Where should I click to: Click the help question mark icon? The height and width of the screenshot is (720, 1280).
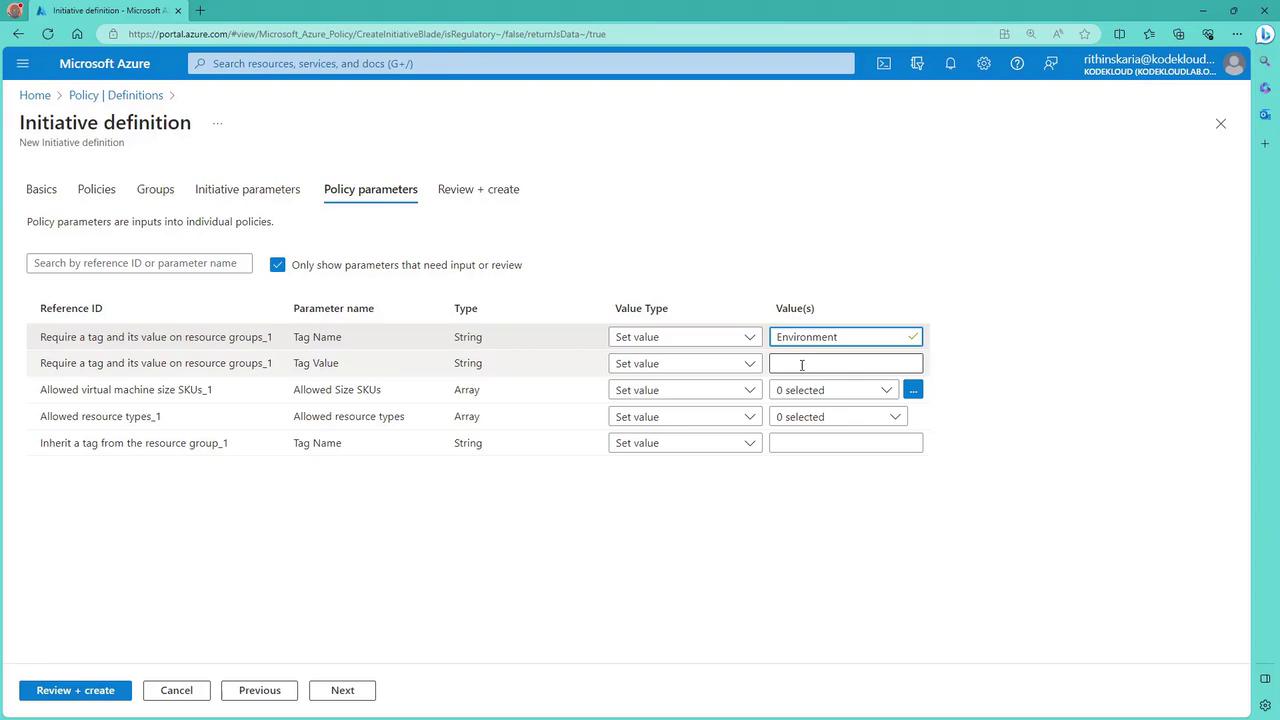1017,63
